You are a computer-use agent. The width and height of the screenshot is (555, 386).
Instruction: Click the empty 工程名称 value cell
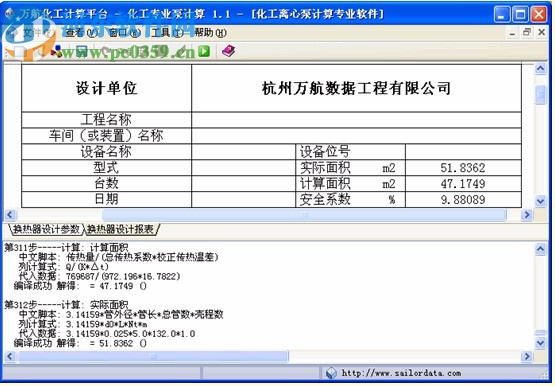coord(356,120)
